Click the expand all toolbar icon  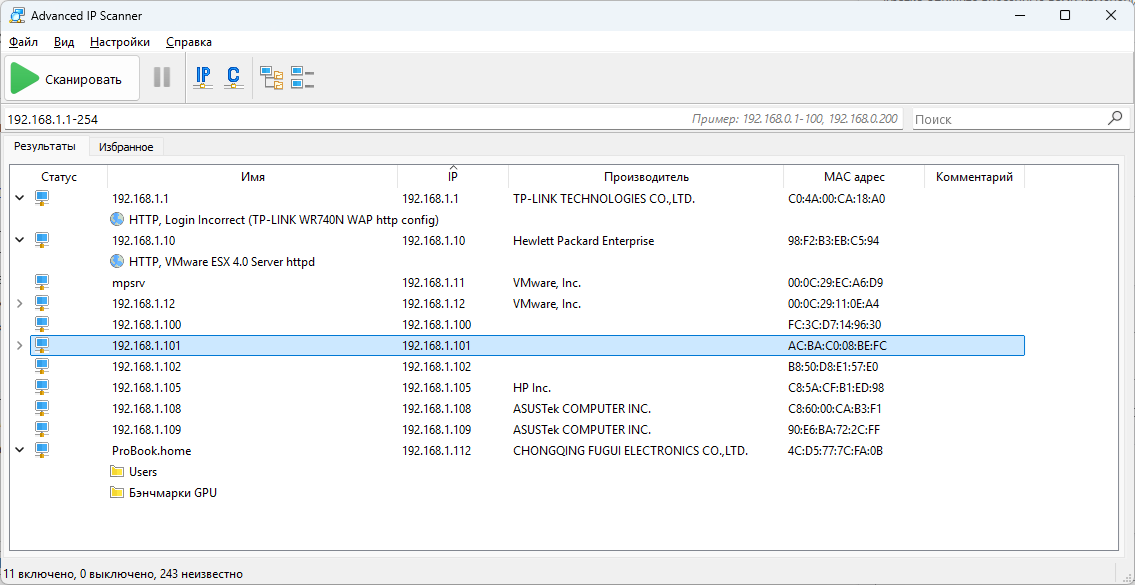click(x=272, y=77)
